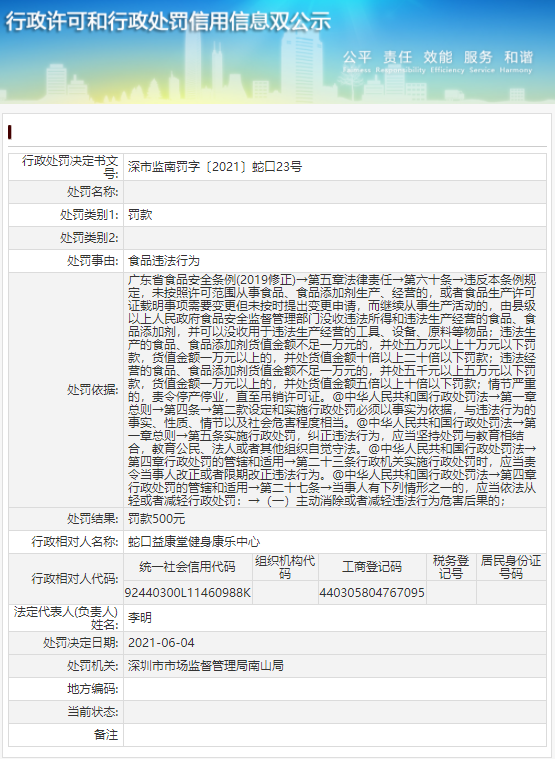Click the 处罚类别1 value 罚款

[140, 215]
